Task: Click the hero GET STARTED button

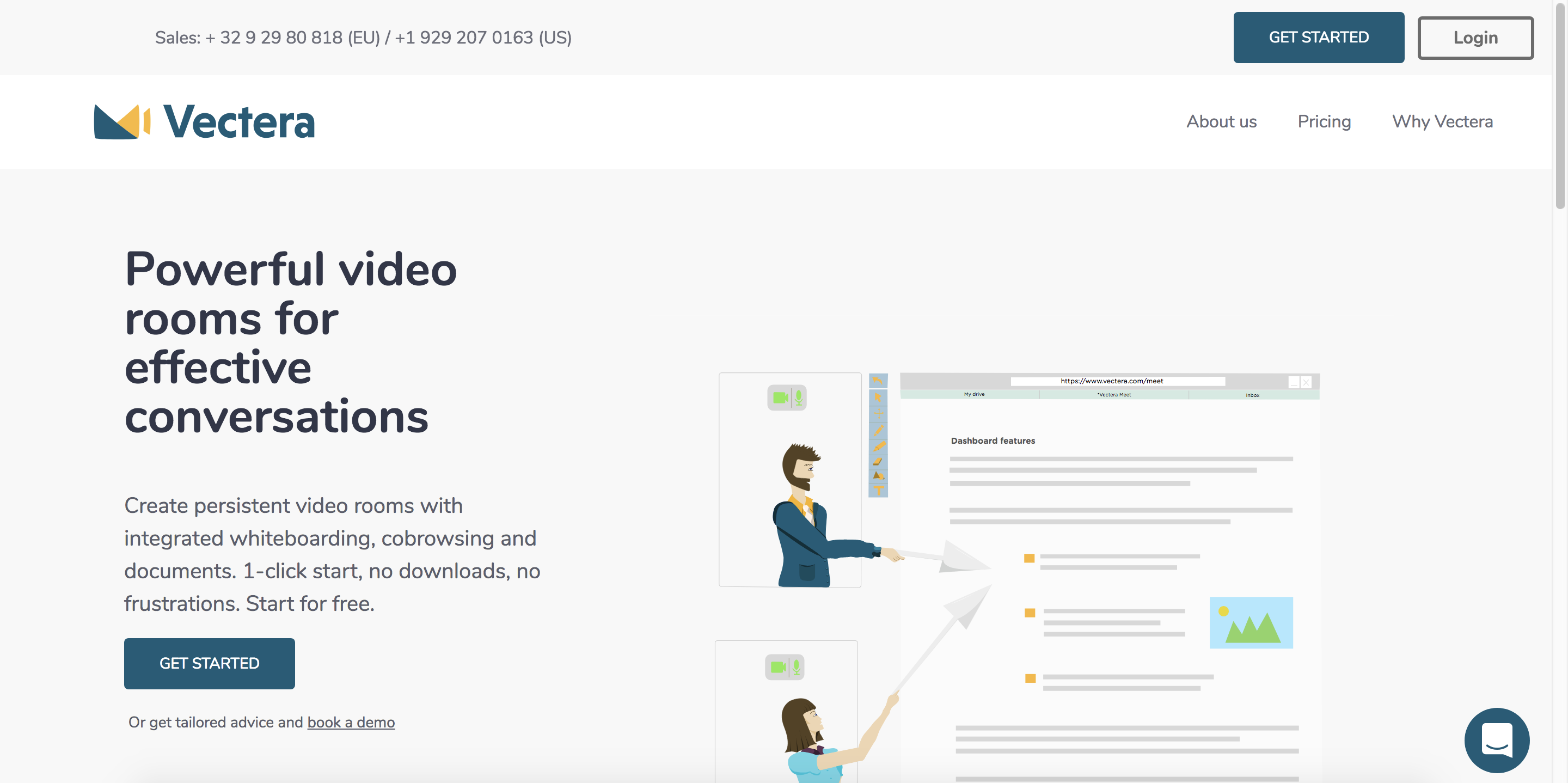Action: click(x=210, y=663)
